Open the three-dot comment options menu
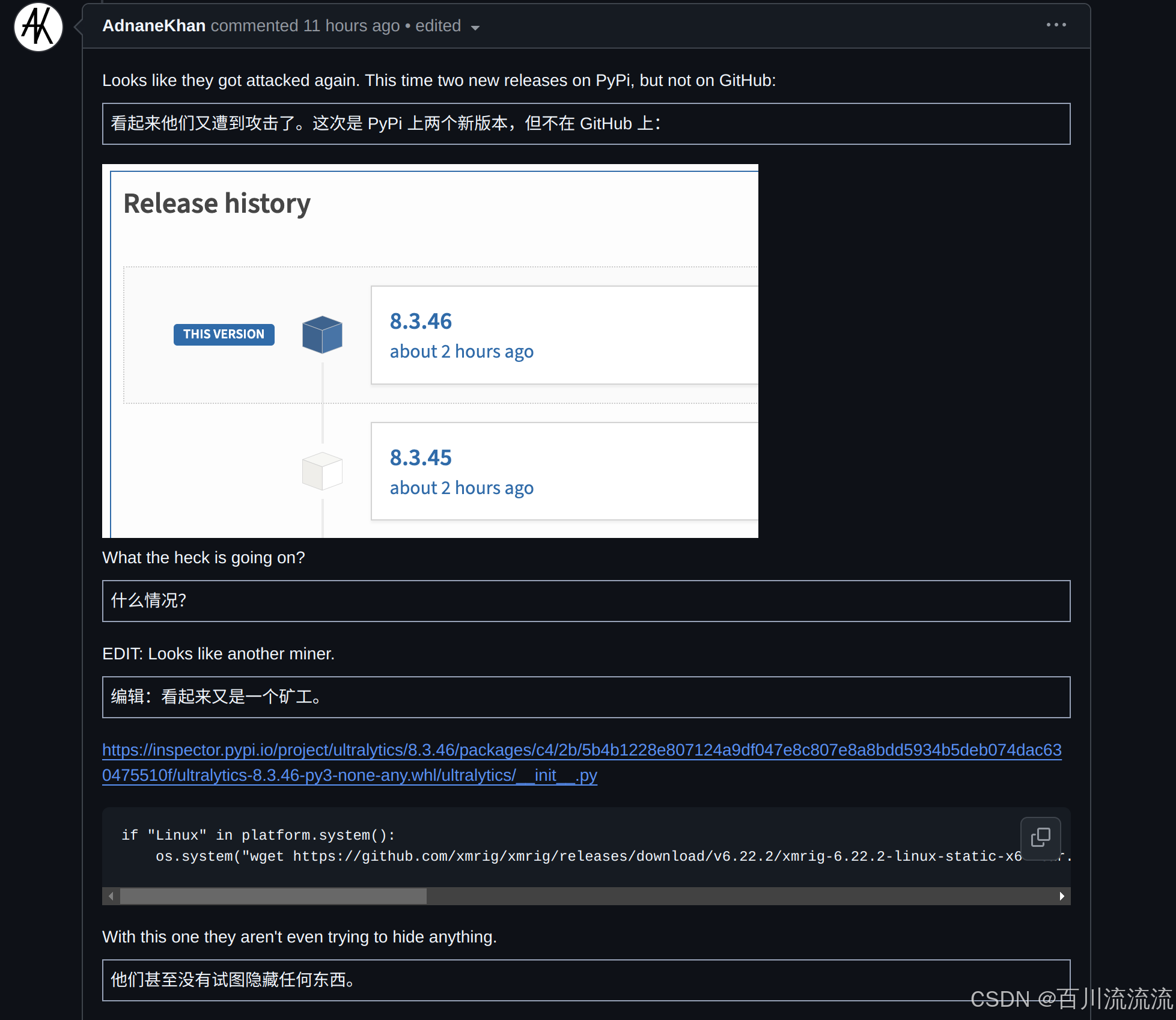Screen dimensions: 1176x1020 [x=1056, y=25]
